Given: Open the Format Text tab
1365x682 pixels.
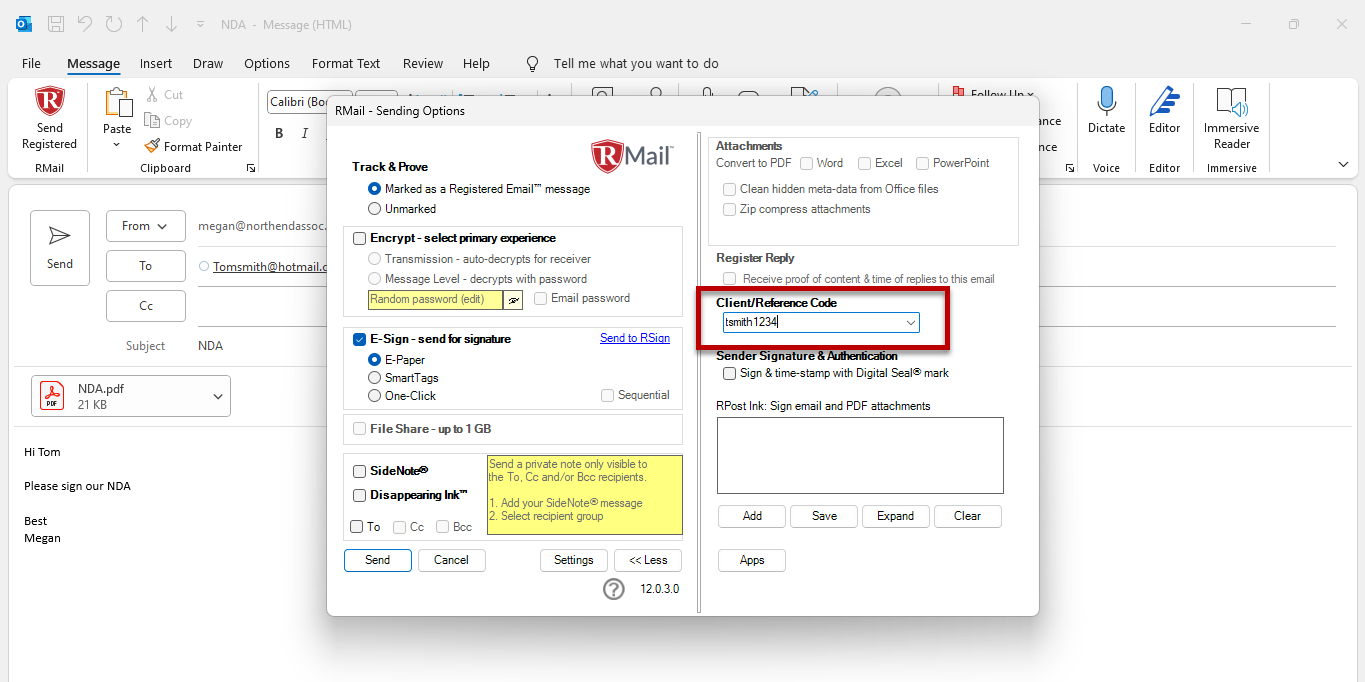Looking at the screenshot, I should (346, 63).
